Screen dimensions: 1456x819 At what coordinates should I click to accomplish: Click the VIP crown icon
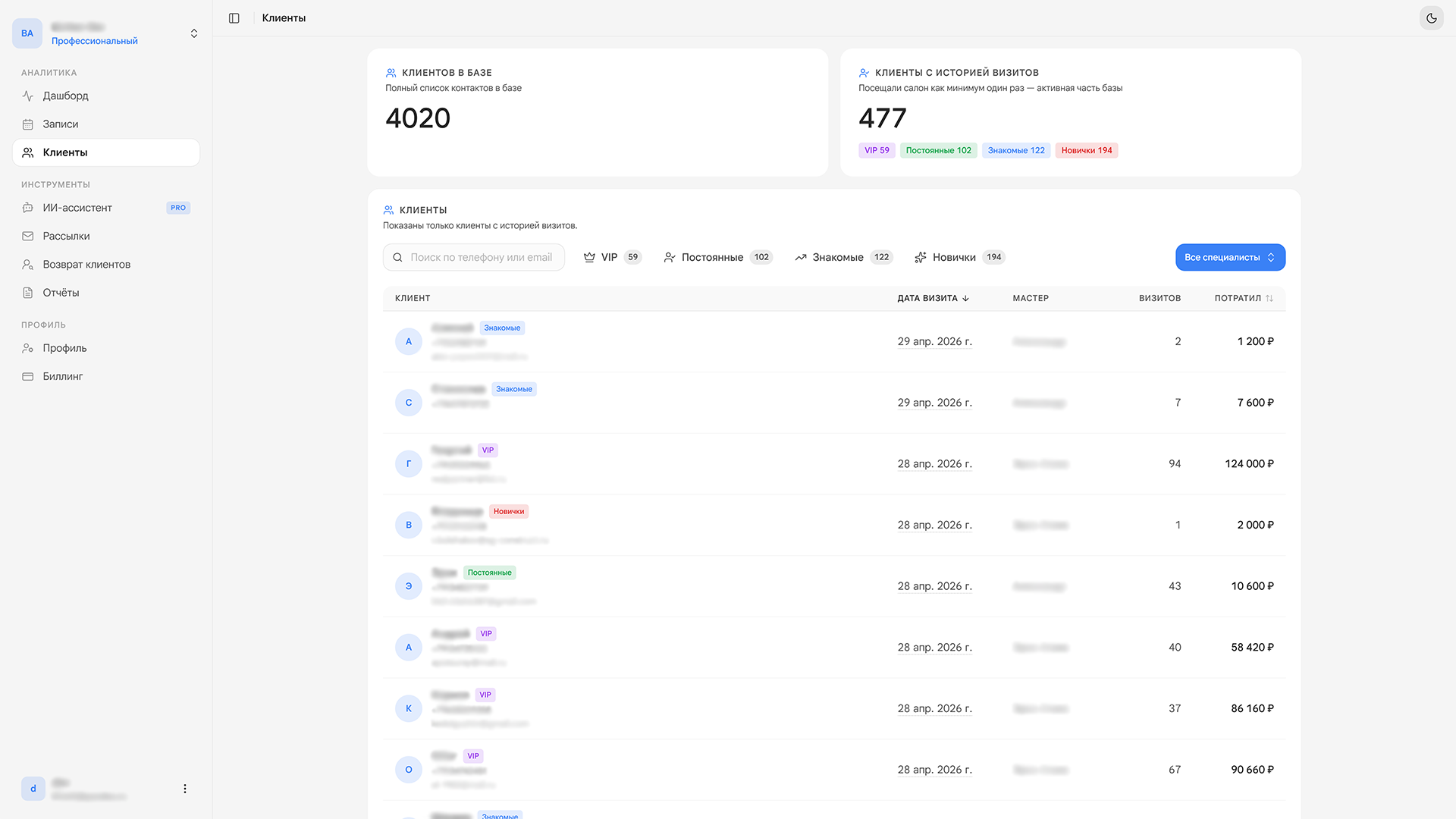coord(589,257)
